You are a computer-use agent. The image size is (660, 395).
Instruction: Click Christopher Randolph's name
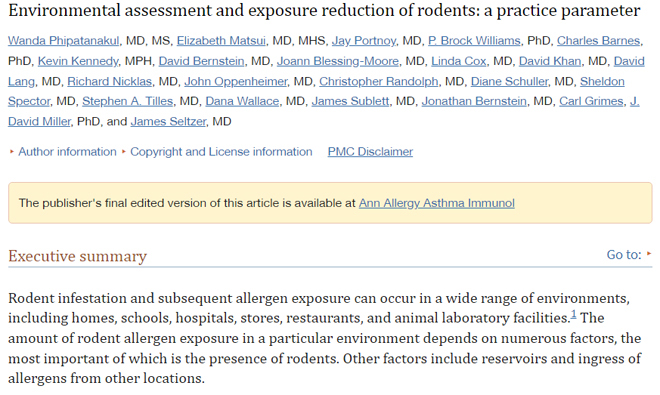click(x=378, y=81)
